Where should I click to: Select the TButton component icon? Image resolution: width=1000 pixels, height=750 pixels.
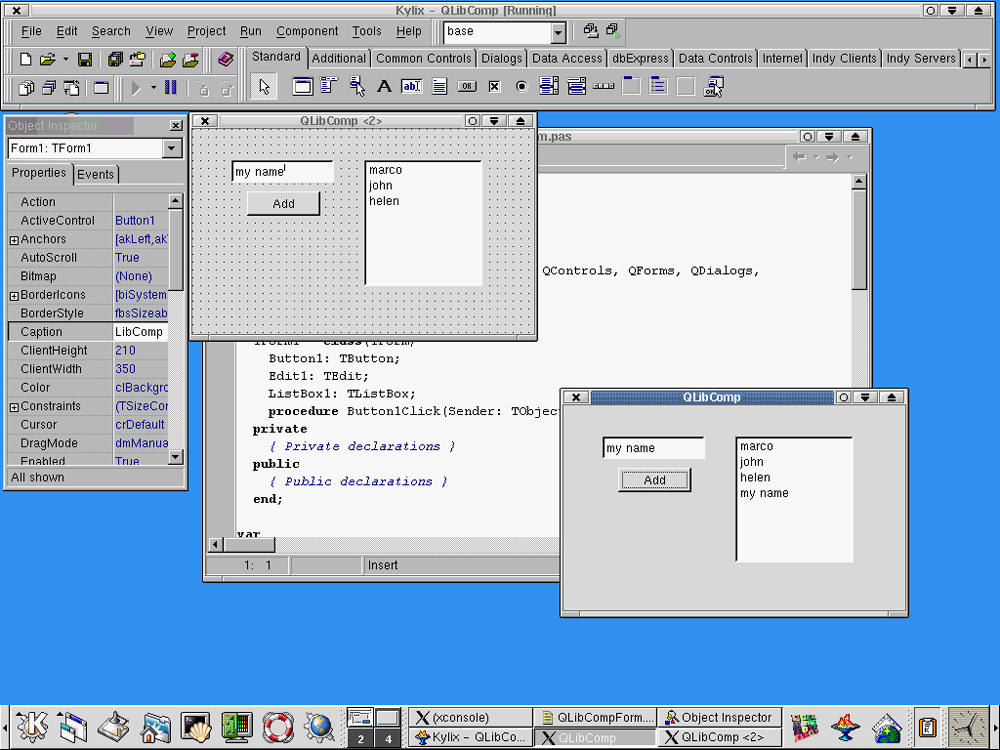(467, 87)
